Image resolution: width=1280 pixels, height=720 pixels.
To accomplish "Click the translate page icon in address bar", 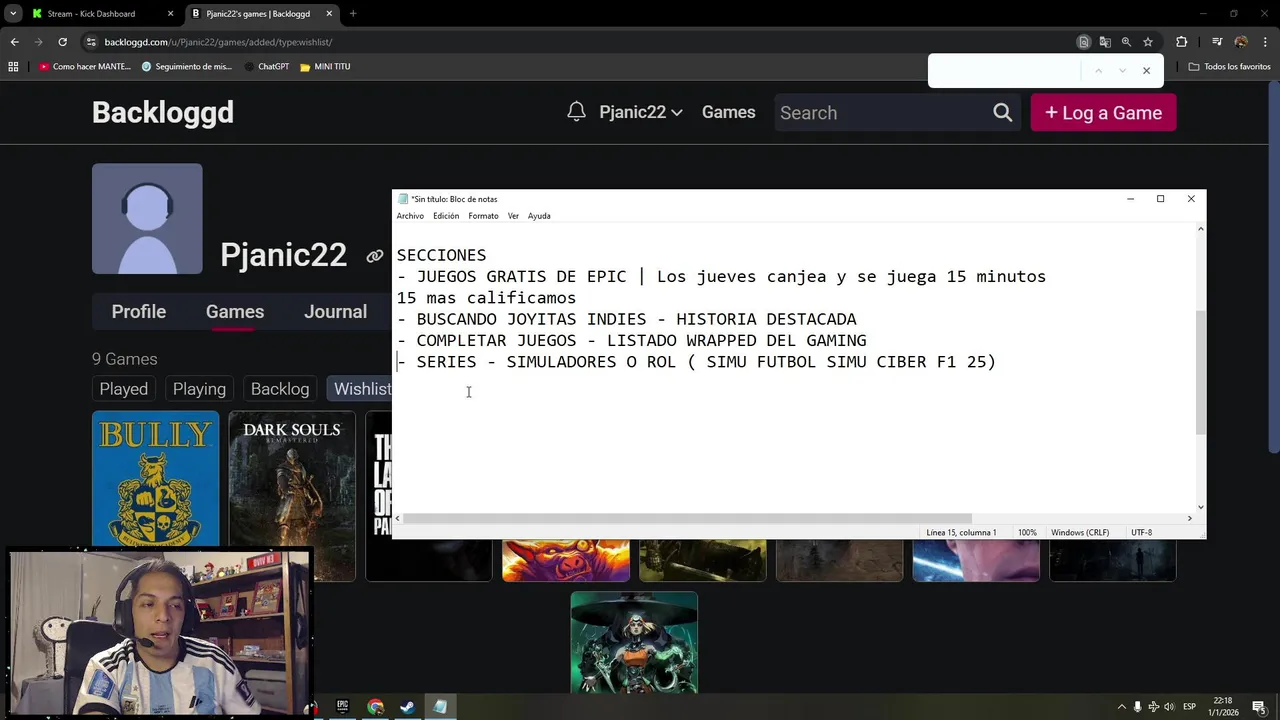I will click(x=1105, y=42).
